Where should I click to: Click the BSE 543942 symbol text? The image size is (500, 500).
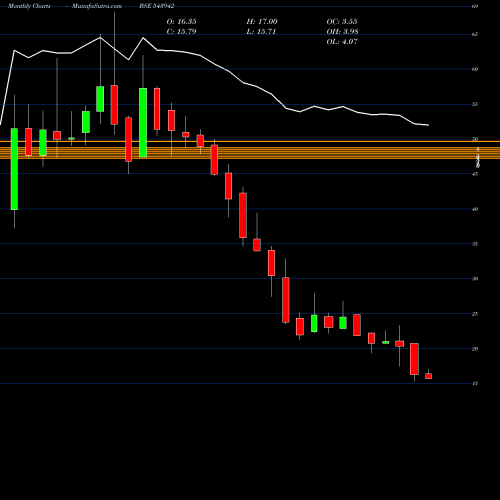(157, 6)
